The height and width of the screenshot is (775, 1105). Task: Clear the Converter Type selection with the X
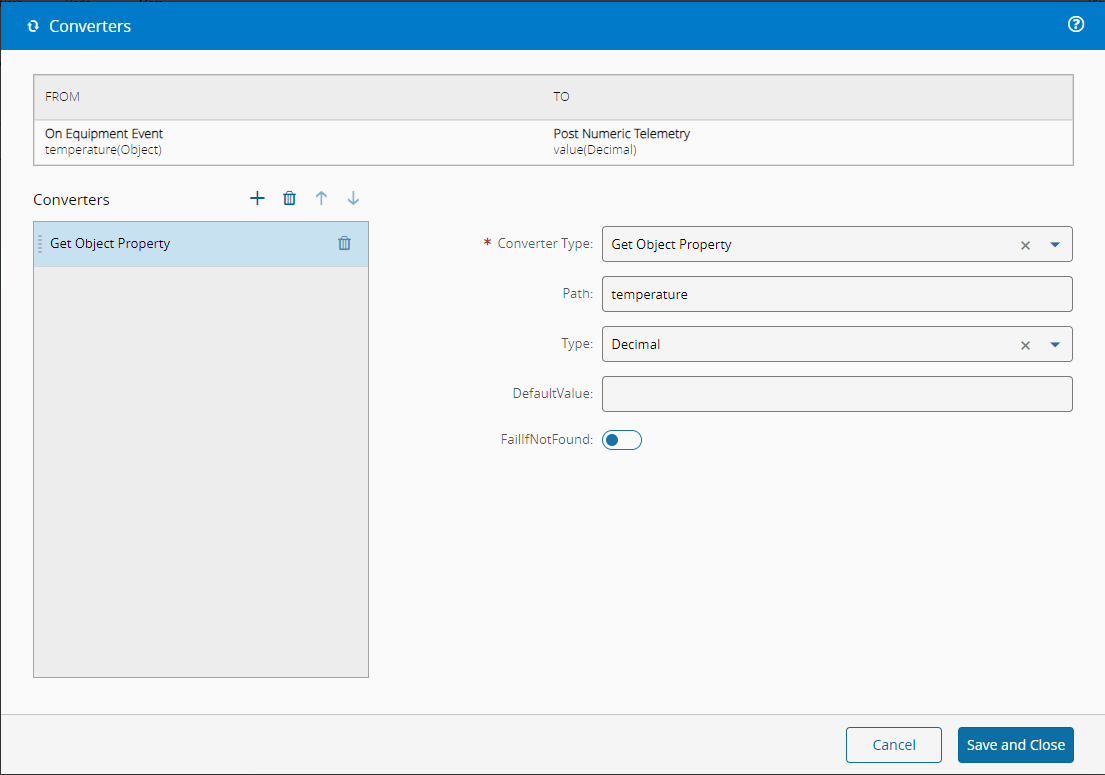click(1025, 245)
